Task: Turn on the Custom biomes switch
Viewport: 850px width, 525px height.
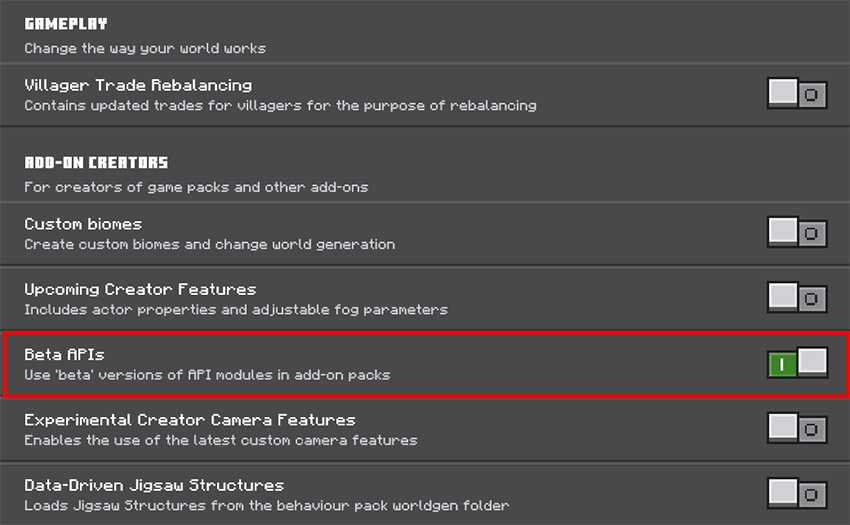Action: click(x=797, y=233)
